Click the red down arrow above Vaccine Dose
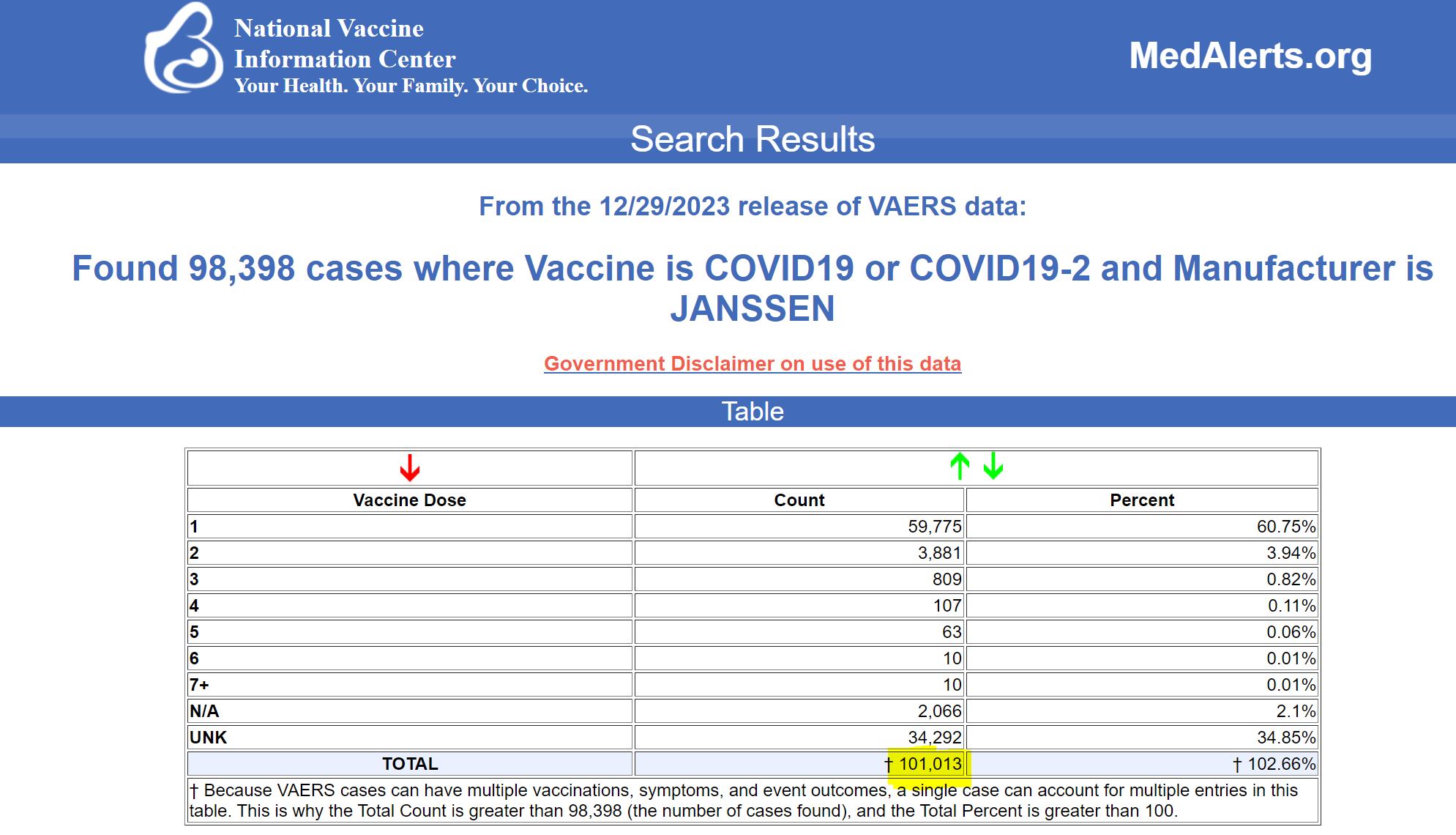 pos(410,467)
